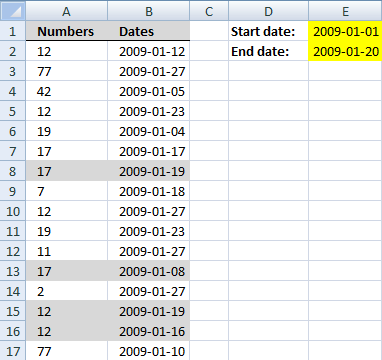The image size is (382, 360).
Task: Click cell B10 date 2009-01-27
Action: [x=149, y=211]
